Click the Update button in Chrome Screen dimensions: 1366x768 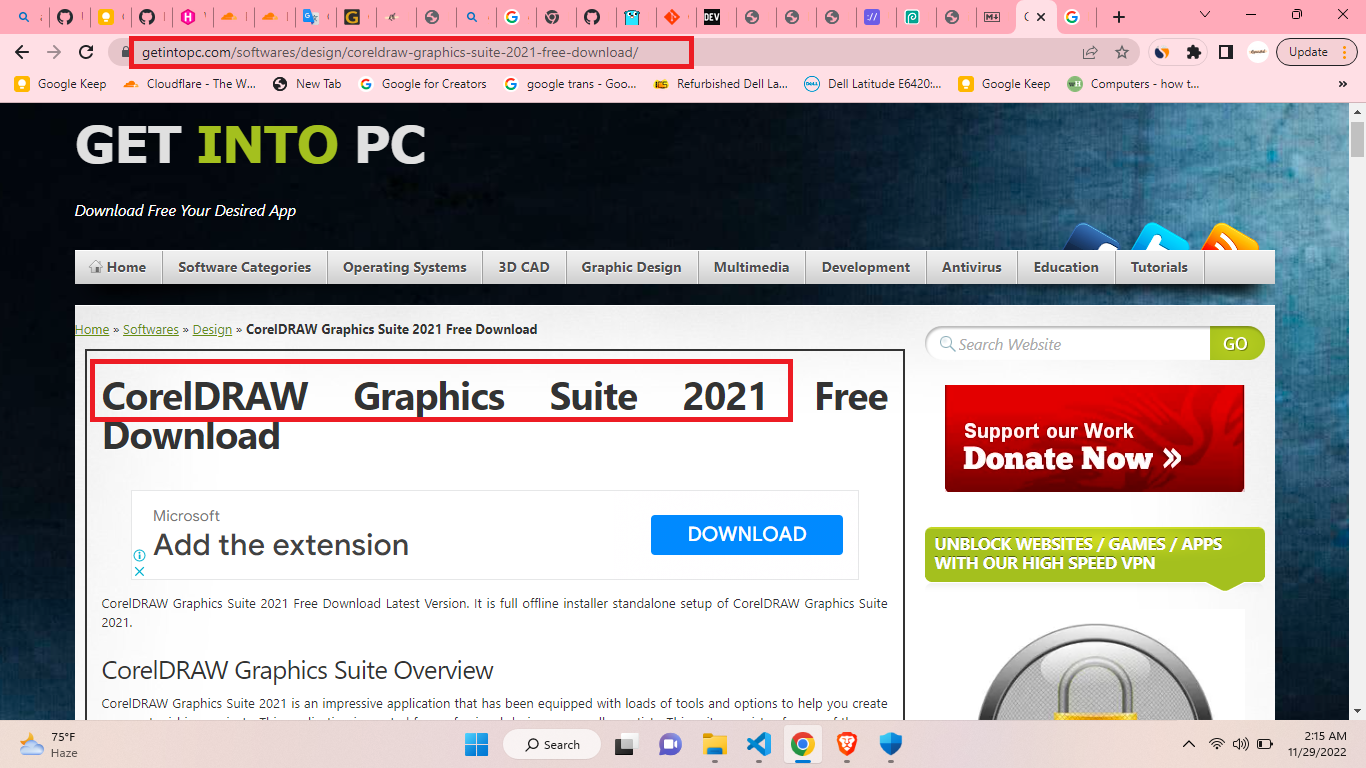click(1308, 52)
